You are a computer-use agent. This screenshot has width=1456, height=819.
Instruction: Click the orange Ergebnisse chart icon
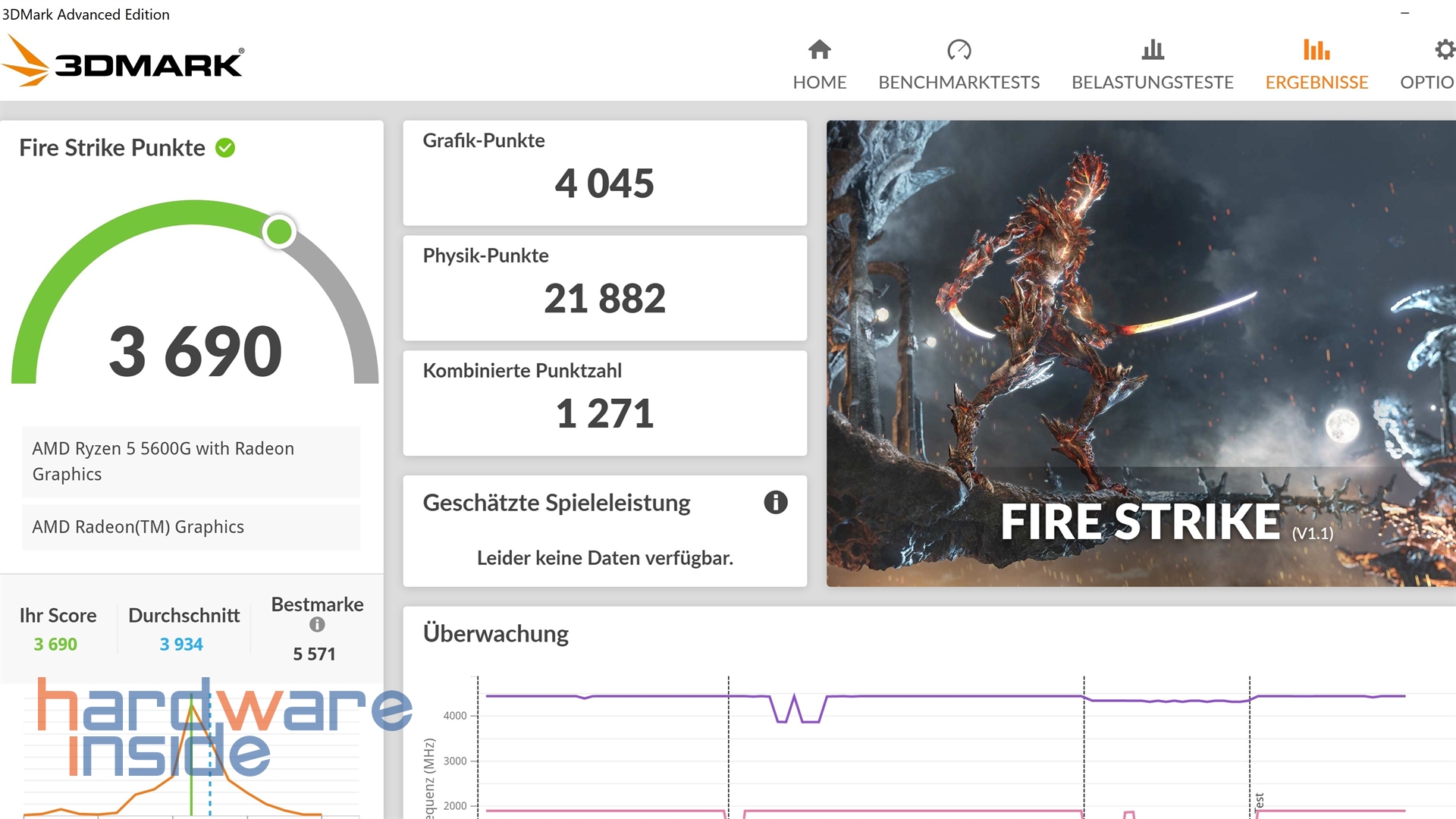(x=1316, y=49)
